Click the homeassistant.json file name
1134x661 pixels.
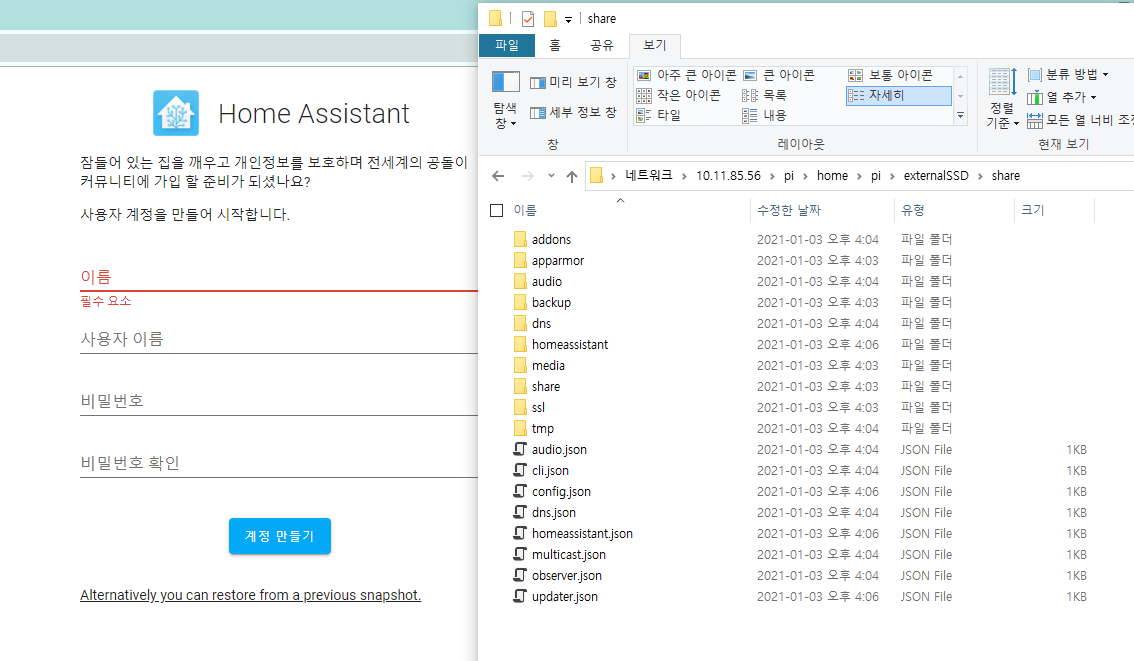(582, 533)
